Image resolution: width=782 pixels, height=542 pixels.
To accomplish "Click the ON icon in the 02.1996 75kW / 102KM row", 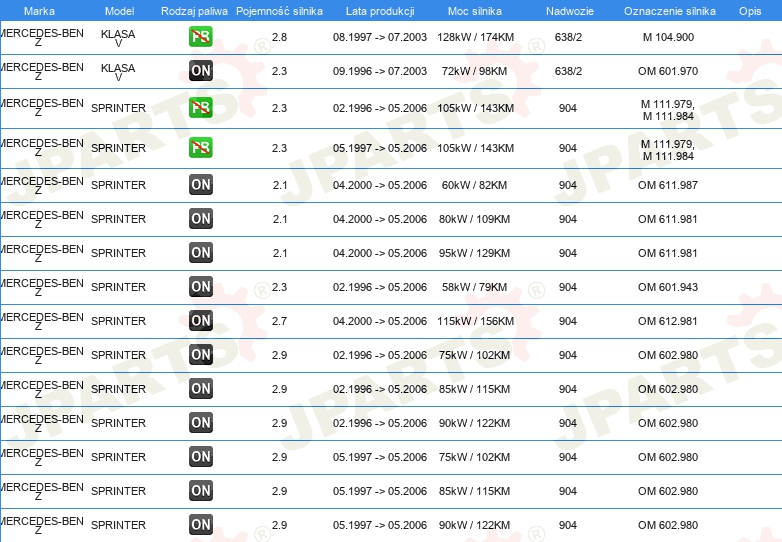I will click(200, 355).
